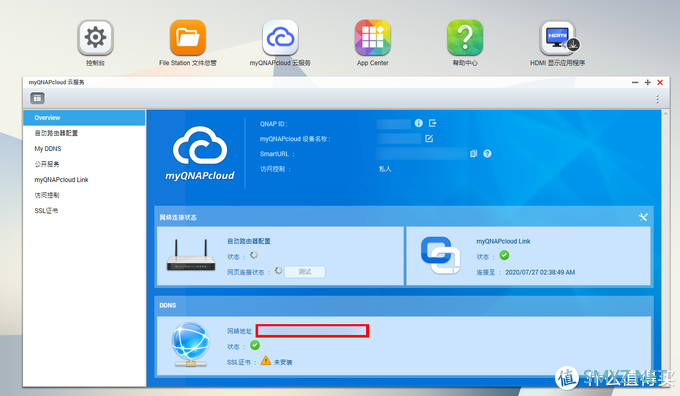This screenshot has width=680, height=396.
Task: Click the blurred DDNS 网络地址 field
Action: 312,331
